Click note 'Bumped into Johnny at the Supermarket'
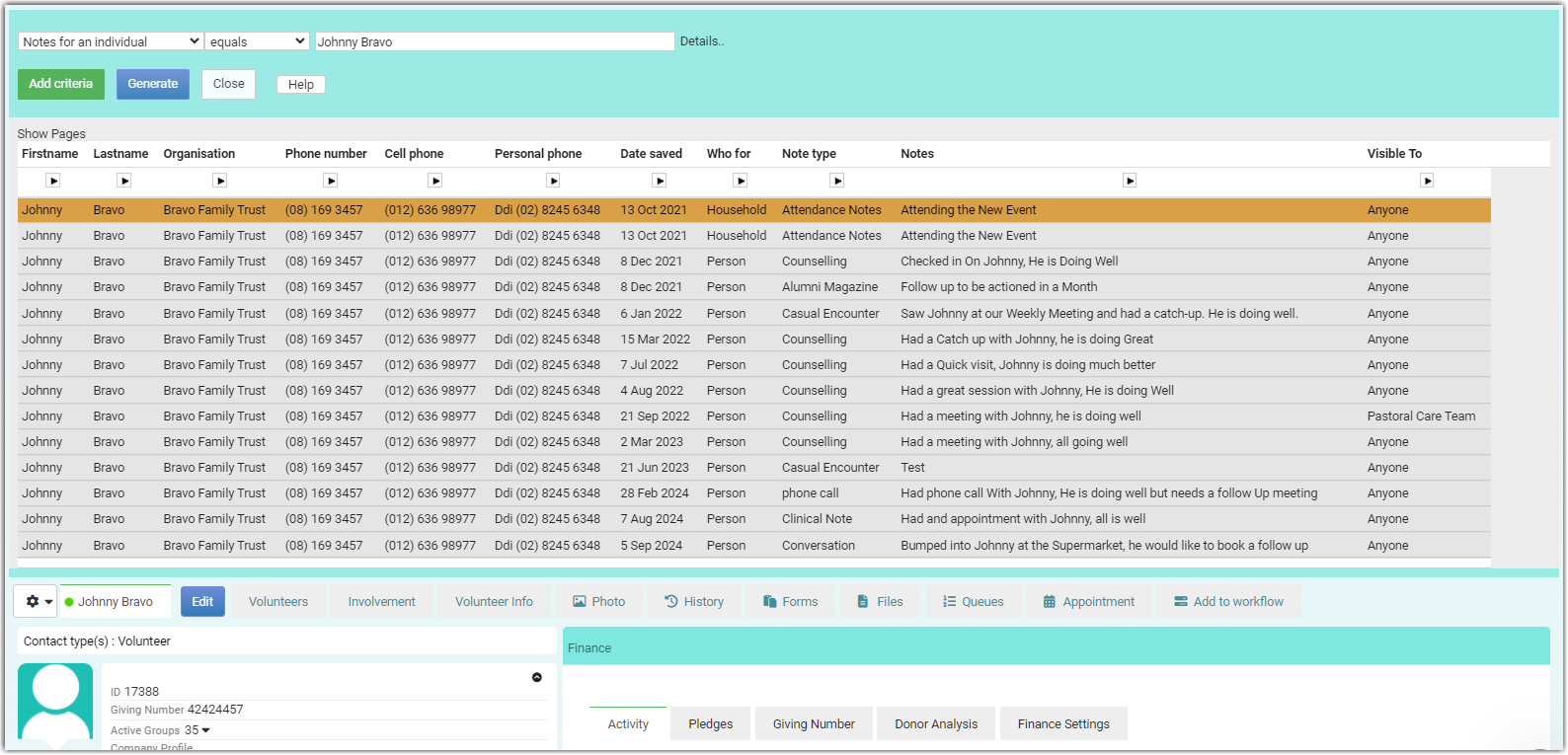This screenshot has height=755, width=1568. 1104,546
